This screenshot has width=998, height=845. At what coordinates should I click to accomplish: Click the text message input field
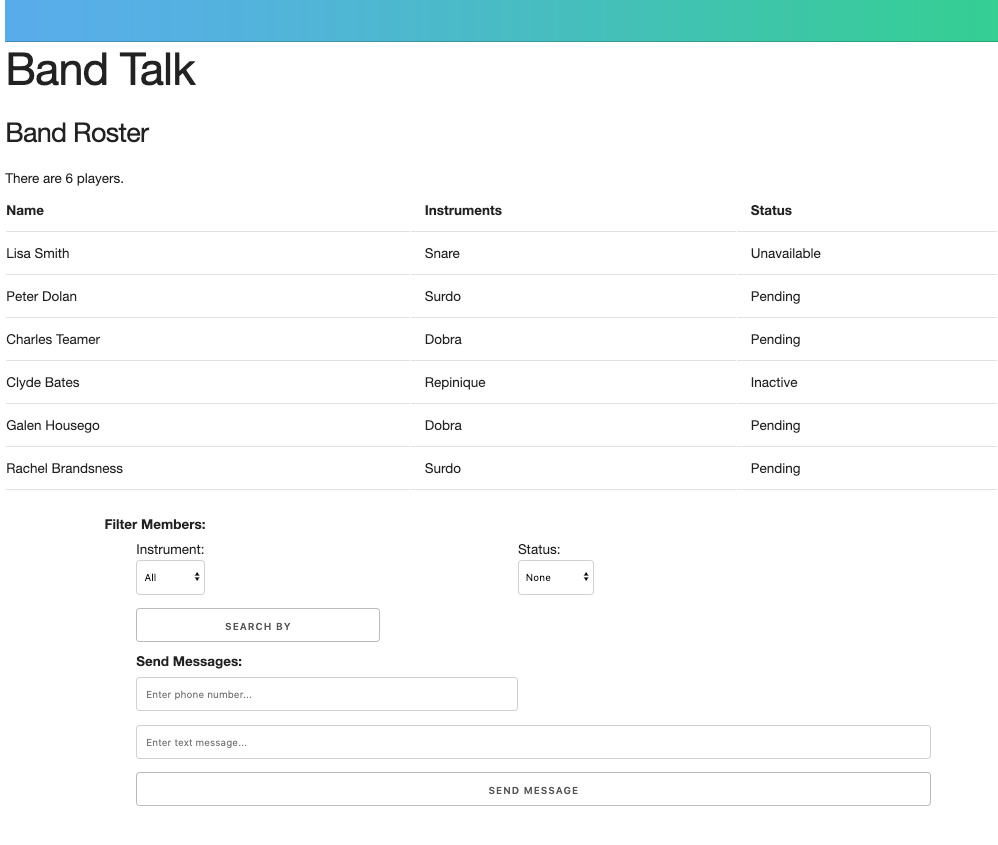(533, 741)
